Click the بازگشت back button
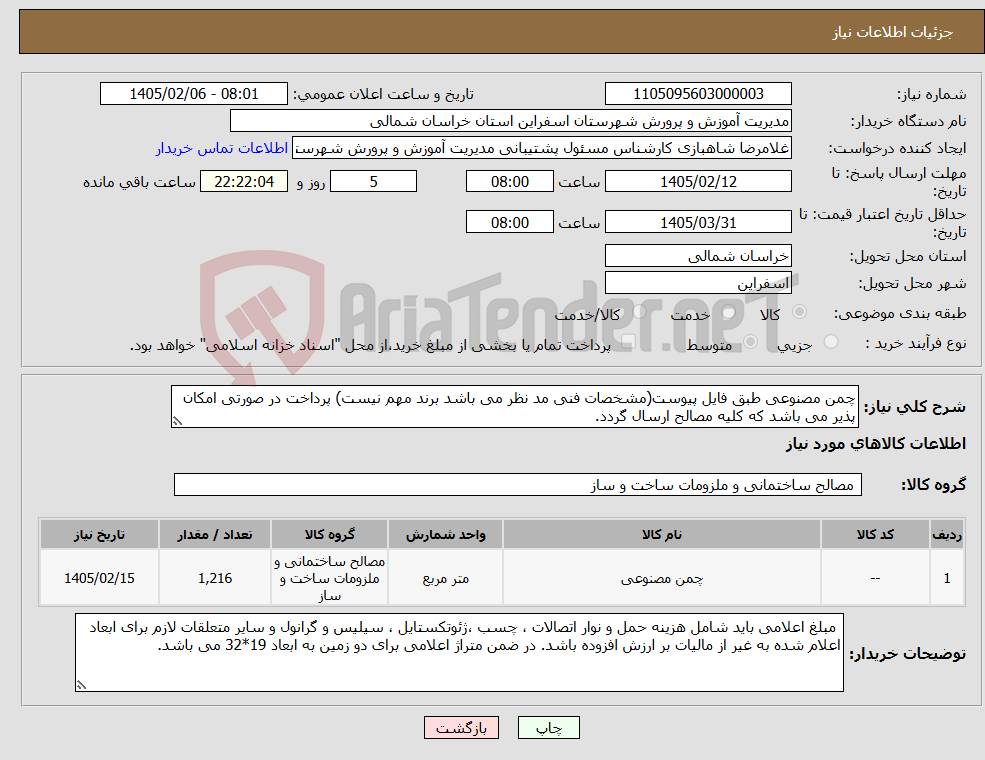This screenshot has width=985, height=760. click(x=461, y=728)
